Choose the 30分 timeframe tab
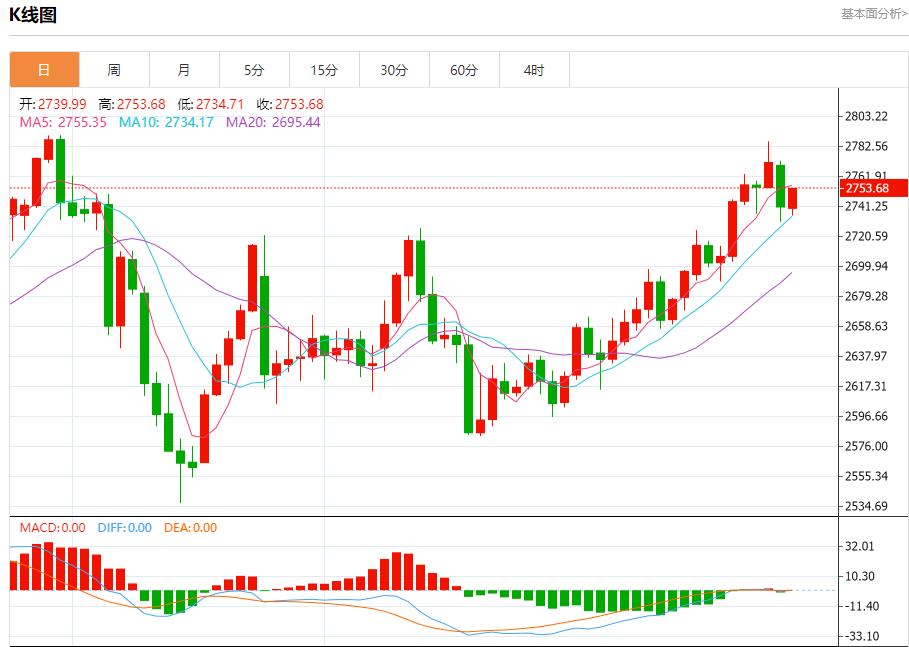This screenshot has height=647, width=909. click(394, 70)
